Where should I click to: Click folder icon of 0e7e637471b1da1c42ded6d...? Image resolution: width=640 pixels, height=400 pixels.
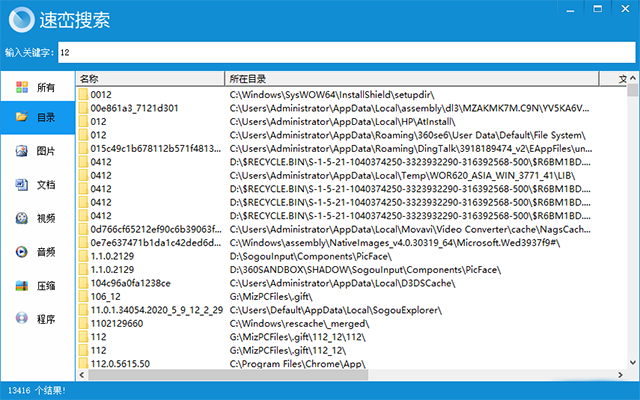click(83, 243)
